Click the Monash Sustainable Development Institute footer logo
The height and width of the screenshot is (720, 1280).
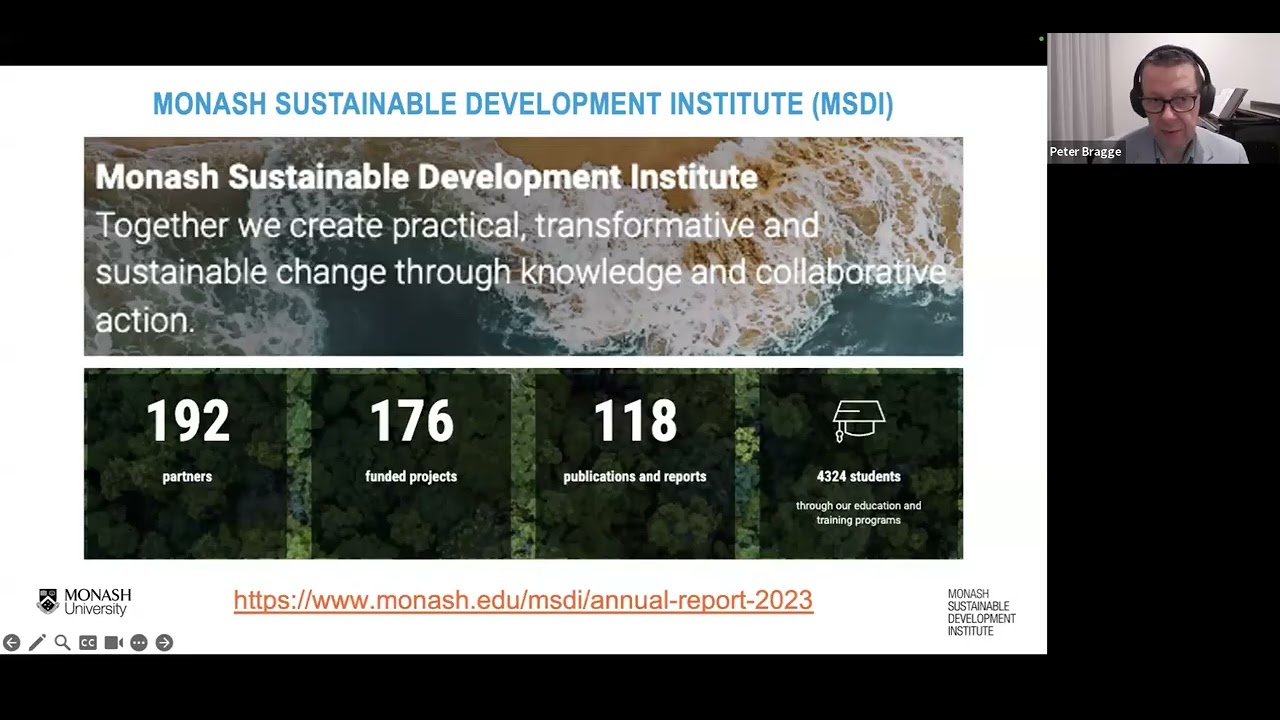(x=981, y=612)
